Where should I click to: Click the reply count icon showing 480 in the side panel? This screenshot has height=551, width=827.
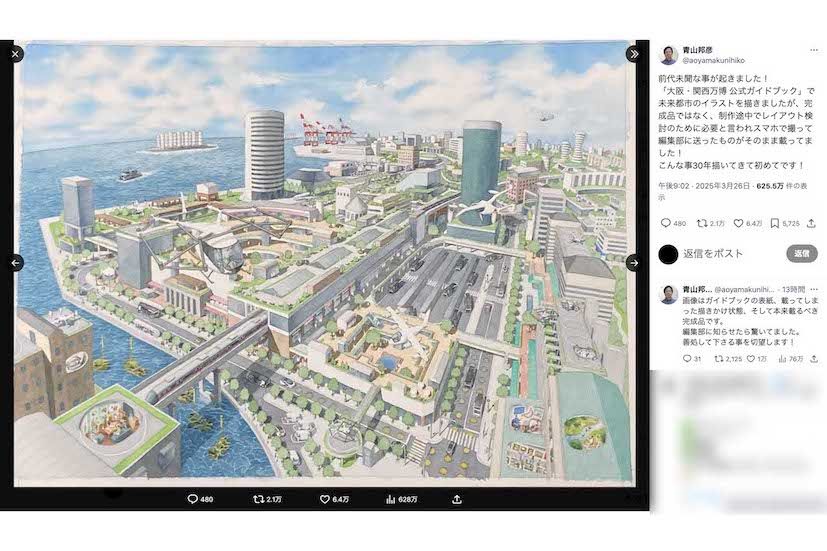click(x=666, y=224)
